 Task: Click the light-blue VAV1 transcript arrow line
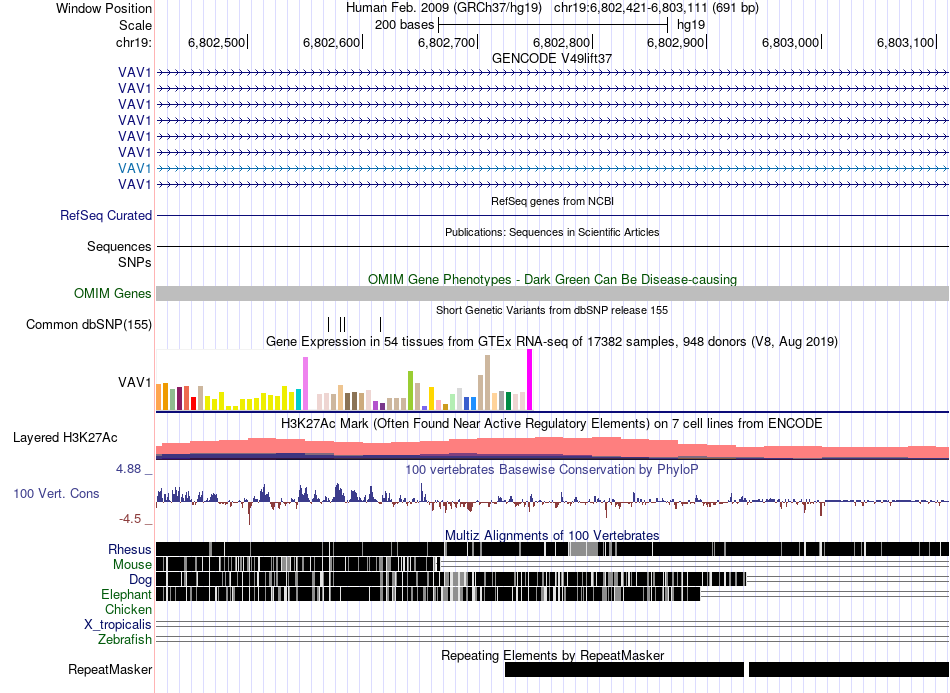click(x=553, y=168)
